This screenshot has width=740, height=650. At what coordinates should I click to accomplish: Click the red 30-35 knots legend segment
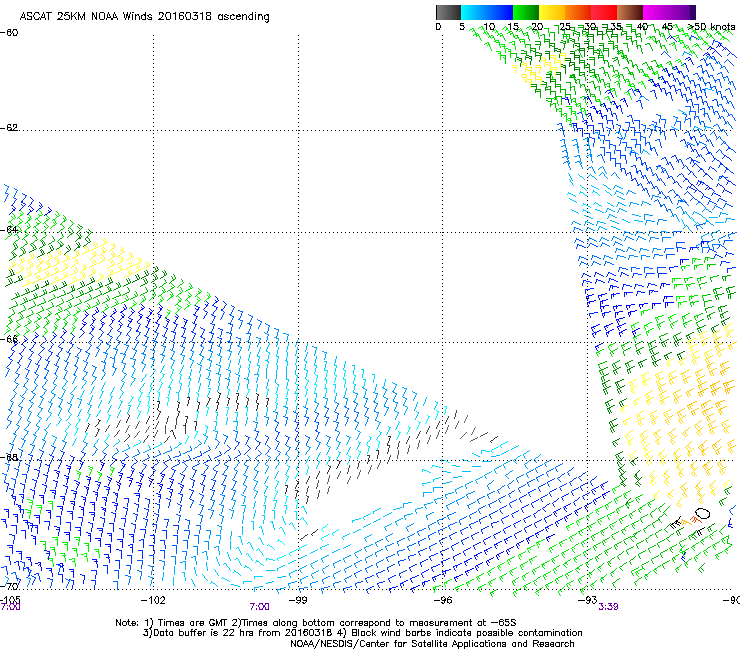click(604, 12)
